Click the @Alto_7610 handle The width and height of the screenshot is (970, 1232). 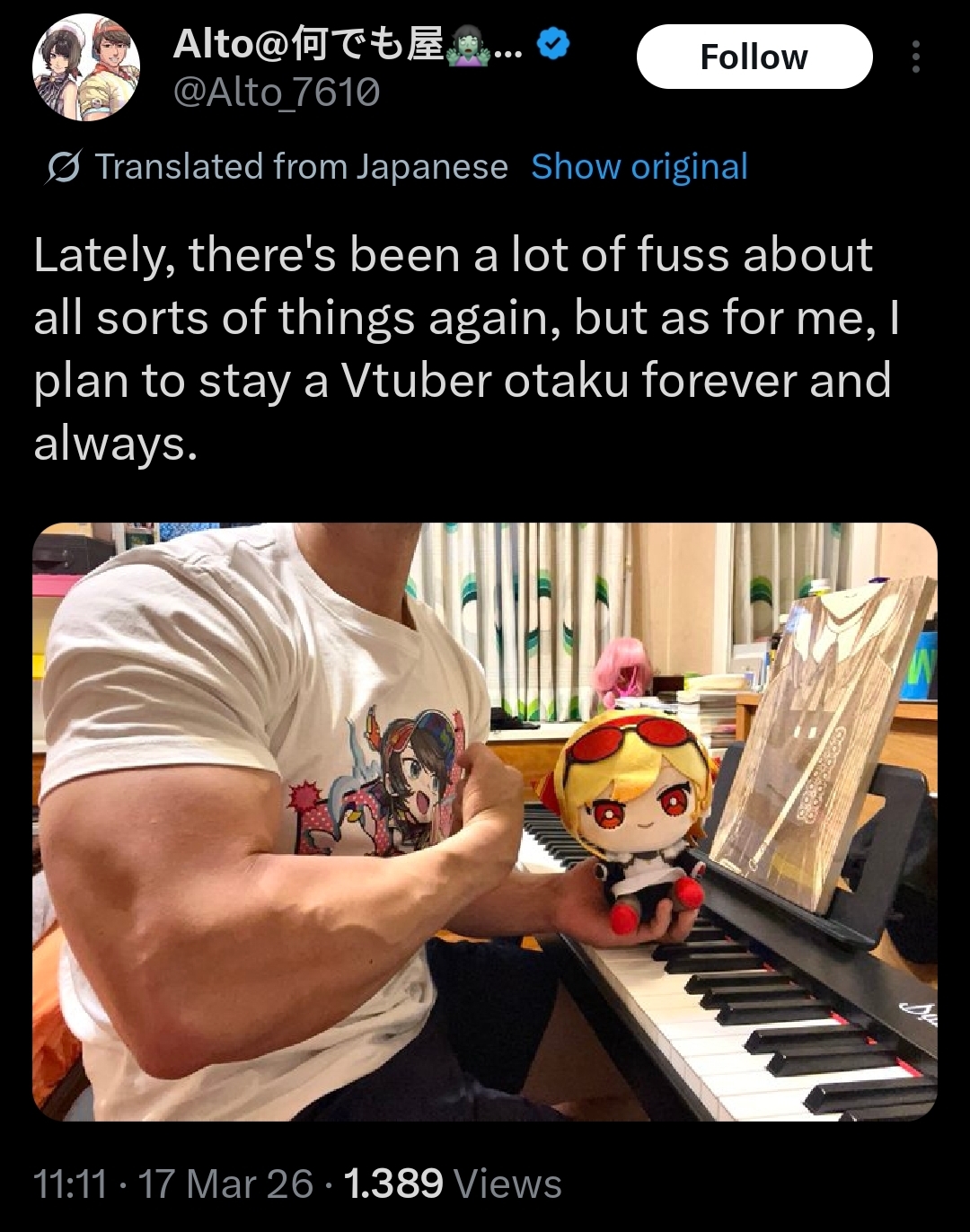point(277,92)
